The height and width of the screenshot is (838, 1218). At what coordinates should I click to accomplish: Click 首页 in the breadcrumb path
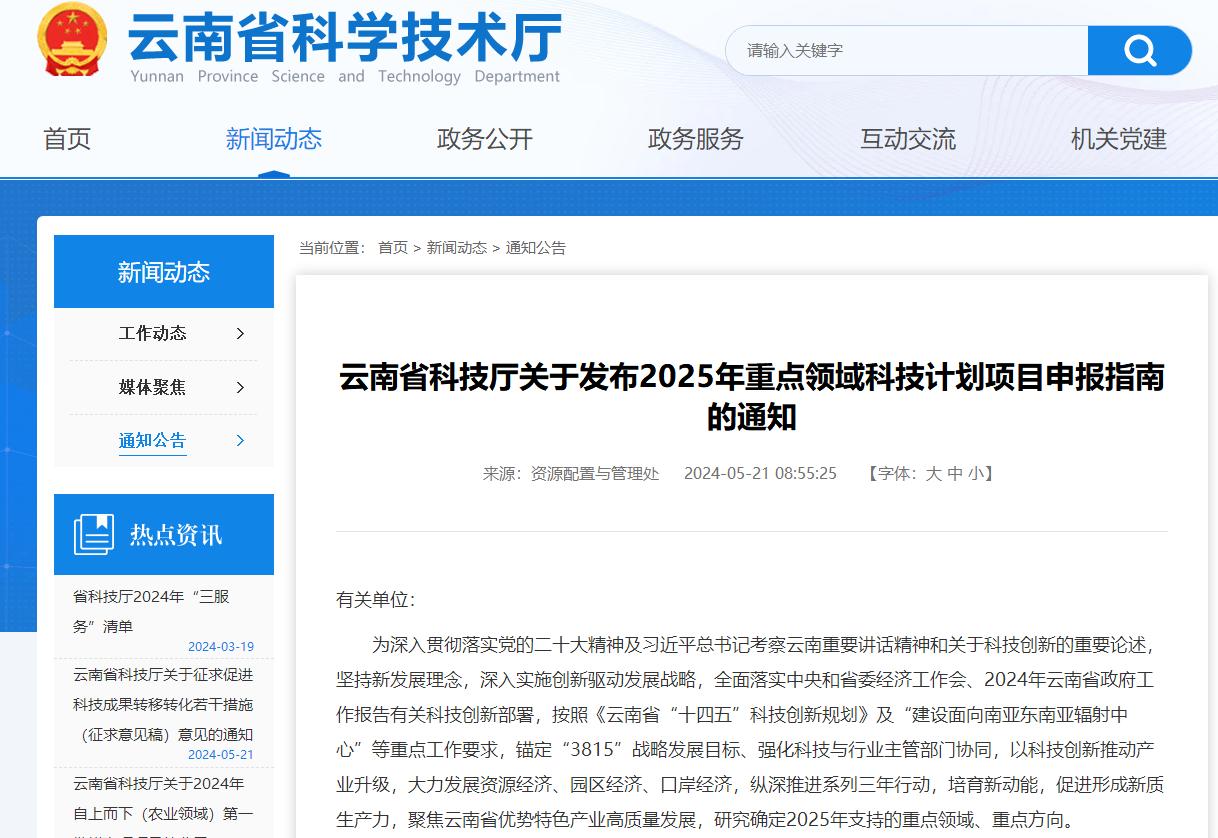[392, 248]
